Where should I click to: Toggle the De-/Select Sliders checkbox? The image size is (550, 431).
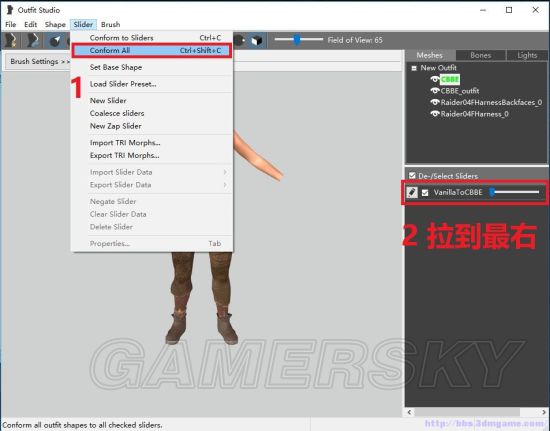click(x=412, y=175)
